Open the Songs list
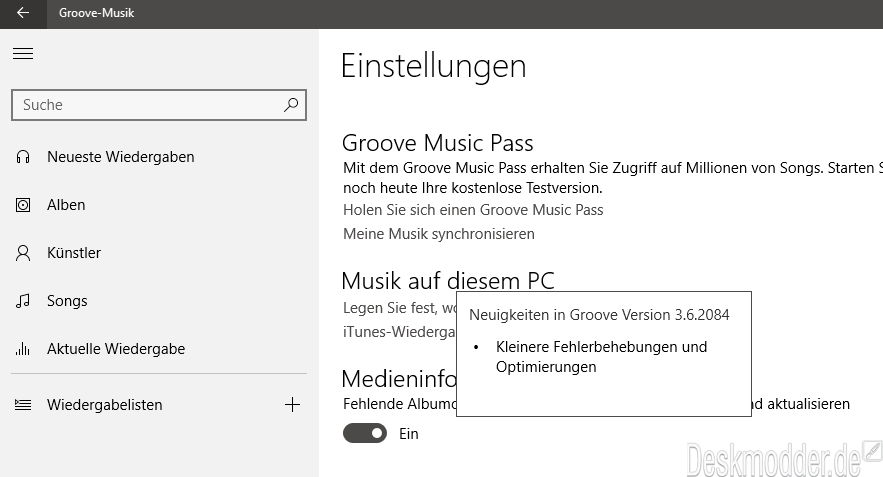883x477 pixels. [x=67, y=301]
